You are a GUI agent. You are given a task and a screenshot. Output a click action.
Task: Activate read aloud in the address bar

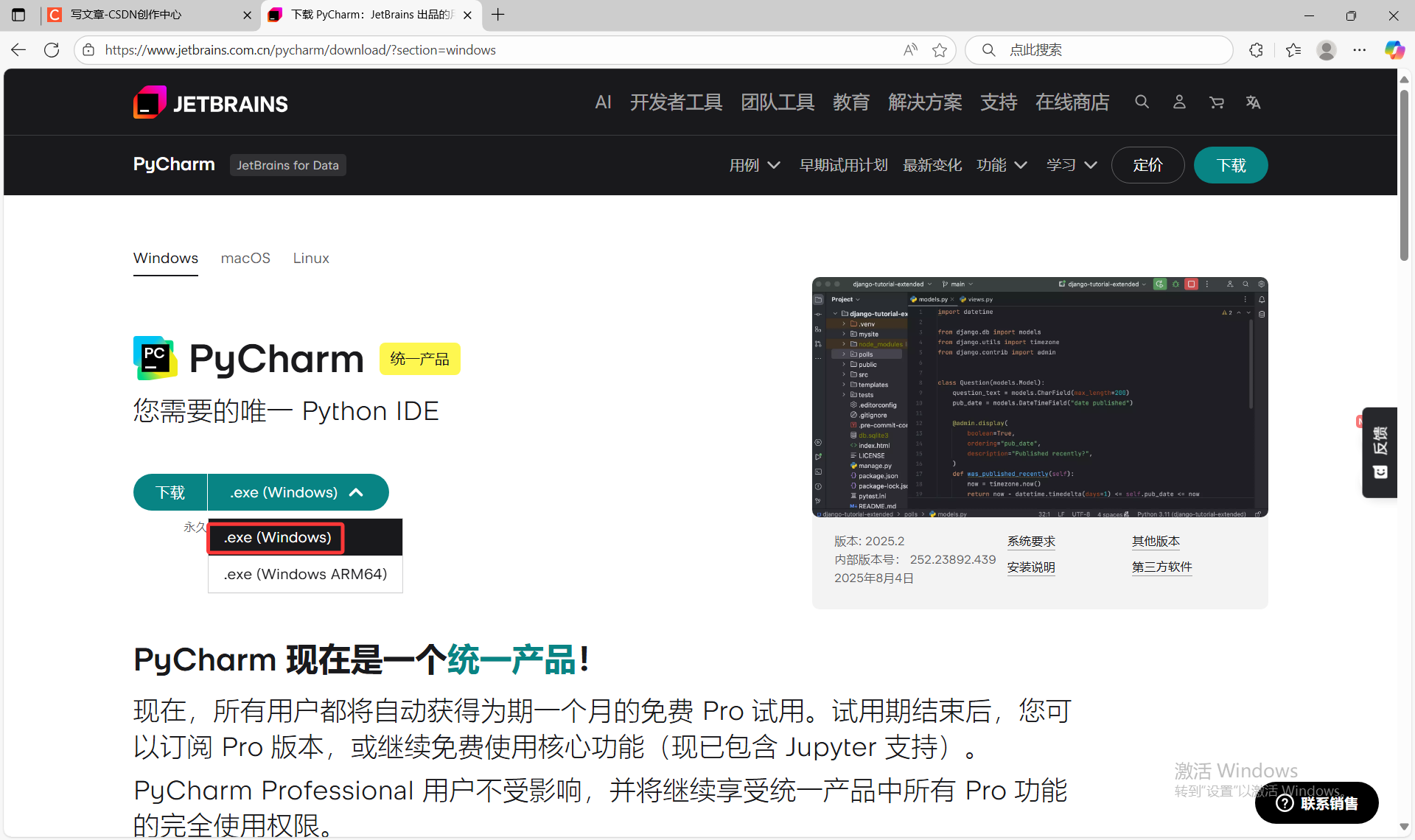pyautogui.click(x=910, y=49)
